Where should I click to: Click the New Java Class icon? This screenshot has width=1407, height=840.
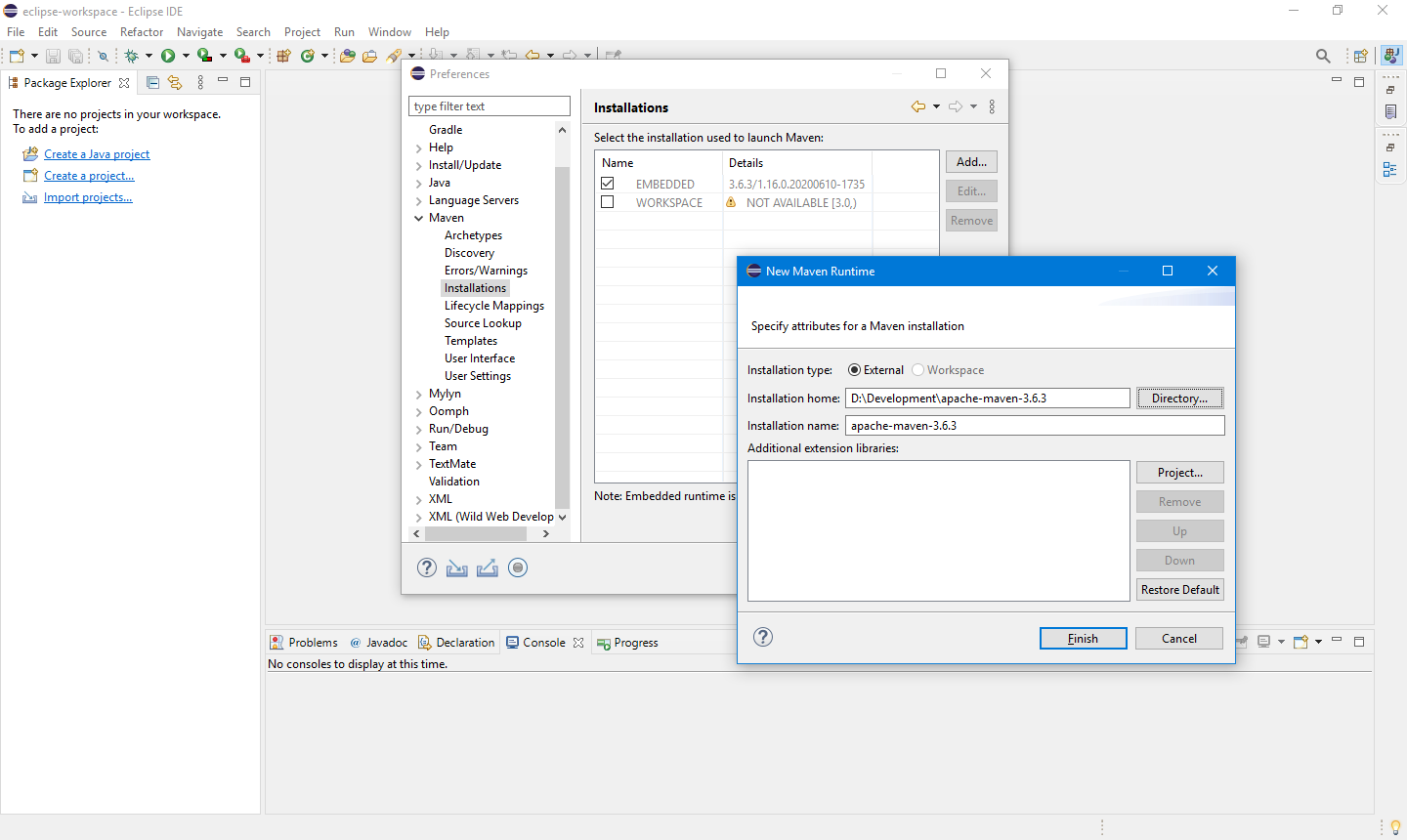pos(307,56)
